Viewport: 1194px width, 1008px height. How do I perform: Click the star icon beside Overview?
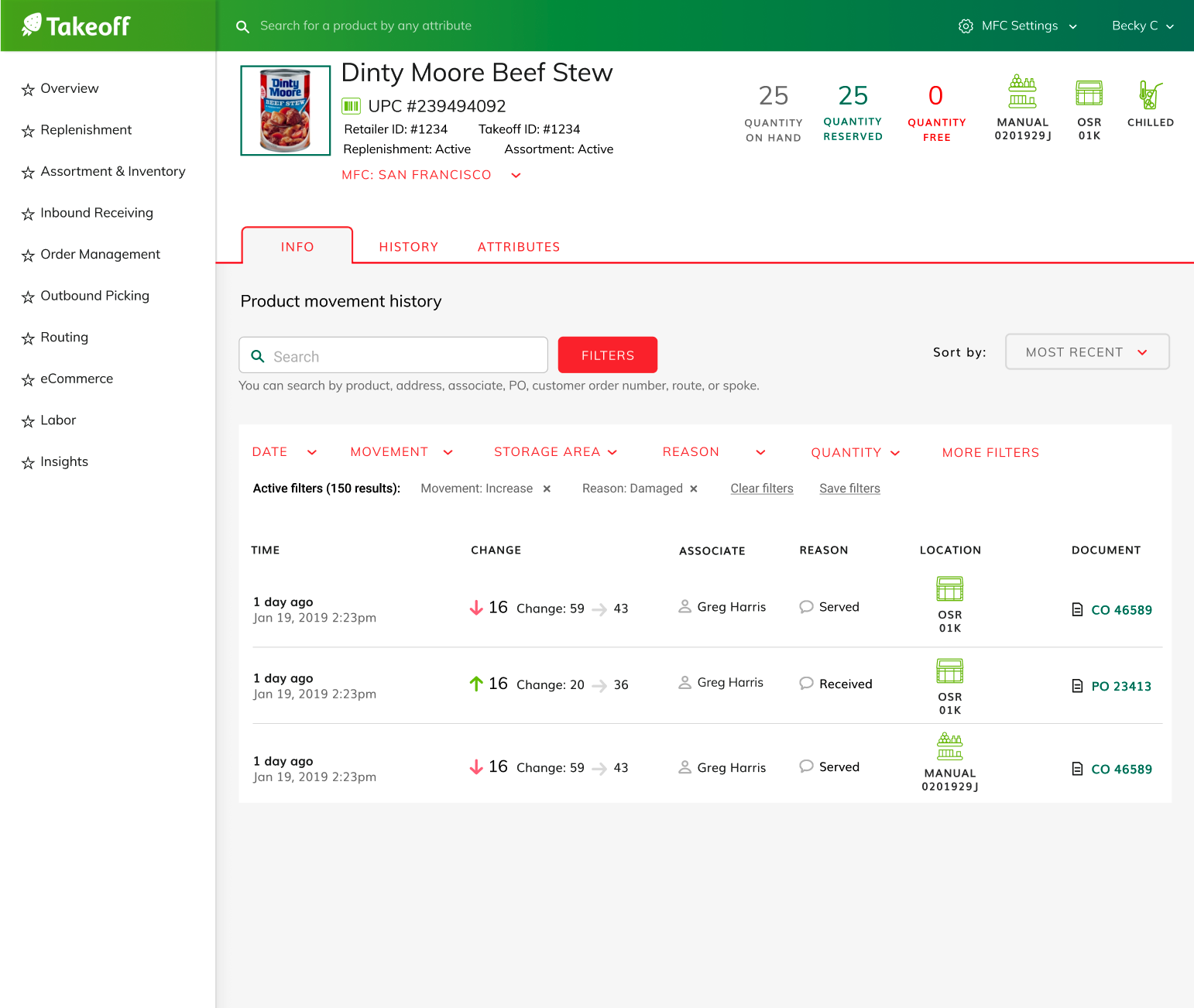[x=28, y=90]
